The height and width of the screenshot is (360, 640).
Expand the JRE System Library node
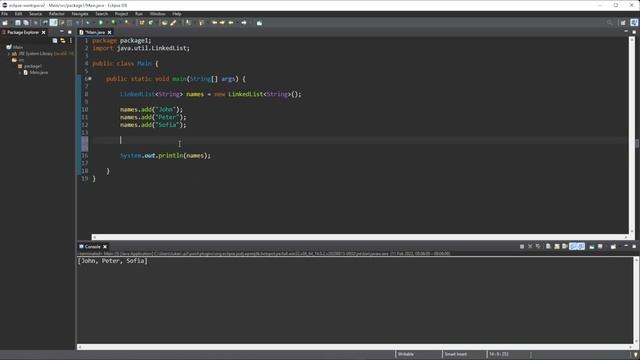point(9,53)
